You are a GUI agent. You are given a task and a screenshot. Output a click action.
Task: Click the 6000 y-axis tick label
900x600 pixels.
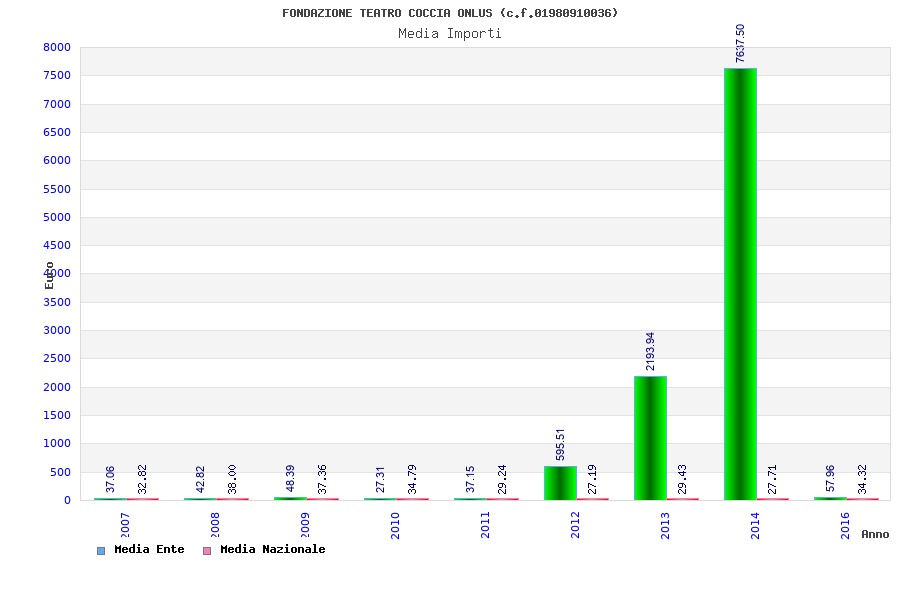pyautogui.click(x=57, y=161)
